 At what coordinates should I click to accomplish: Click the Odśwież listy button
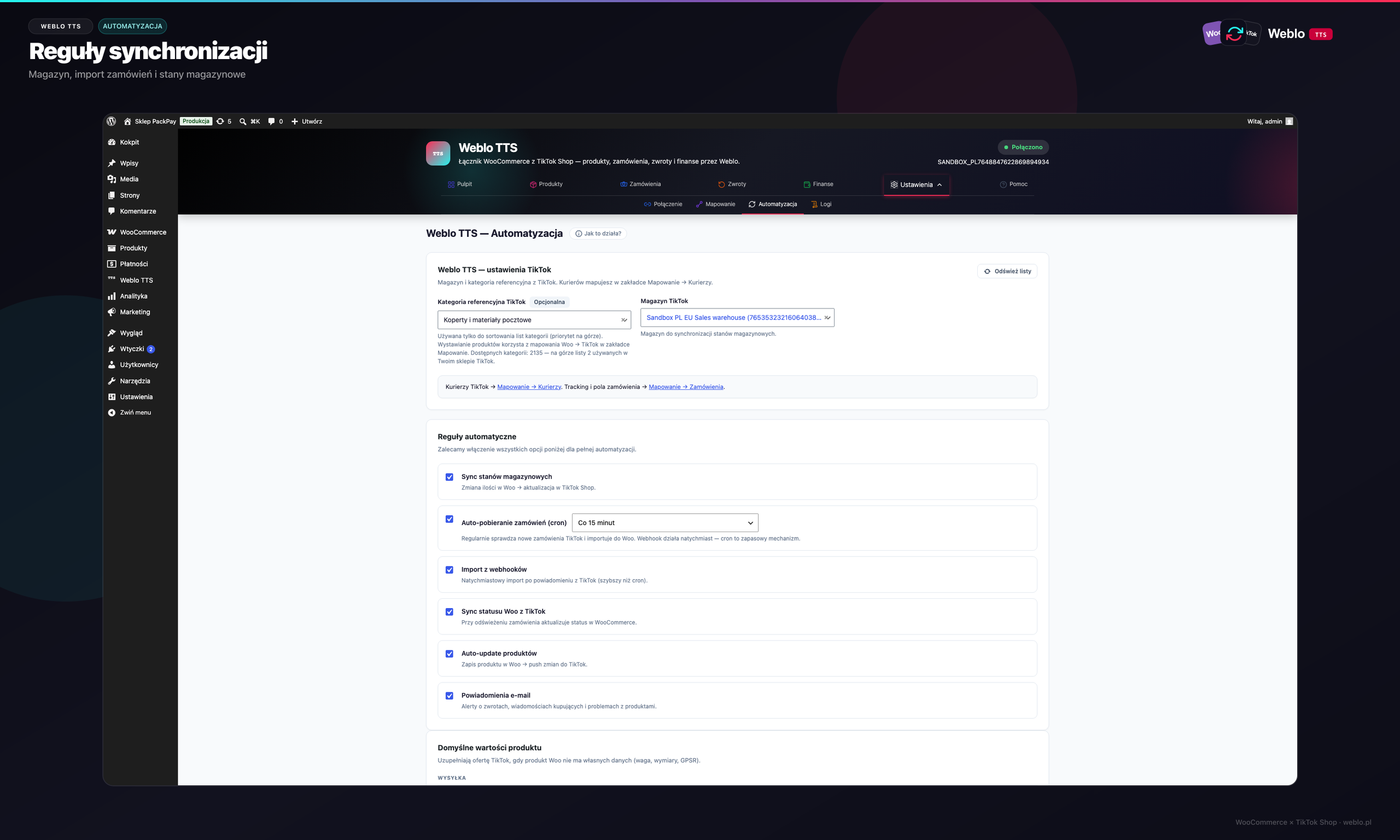[1007, 271]
